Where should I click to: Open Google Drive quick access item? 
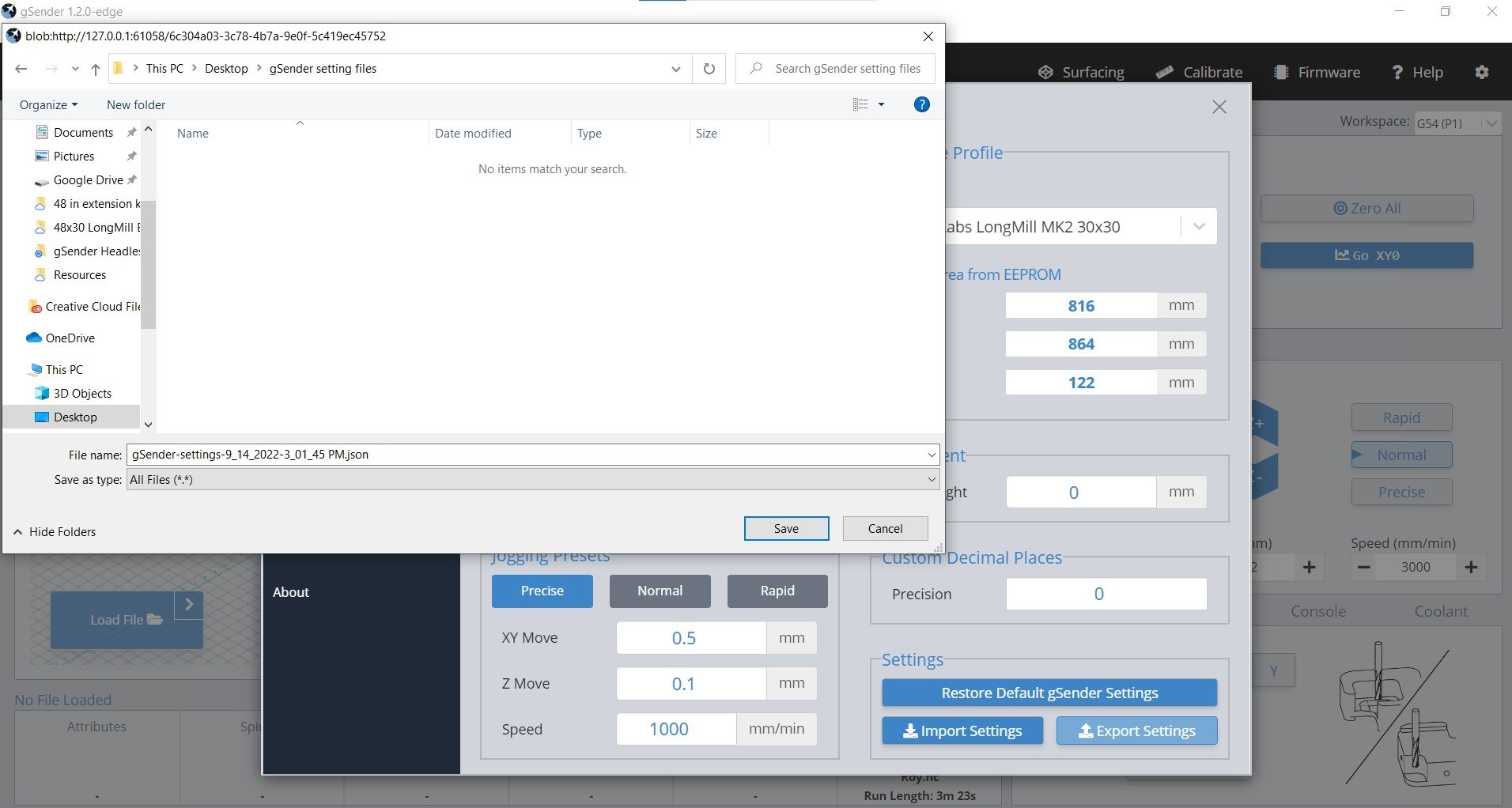tap(88, 179)
